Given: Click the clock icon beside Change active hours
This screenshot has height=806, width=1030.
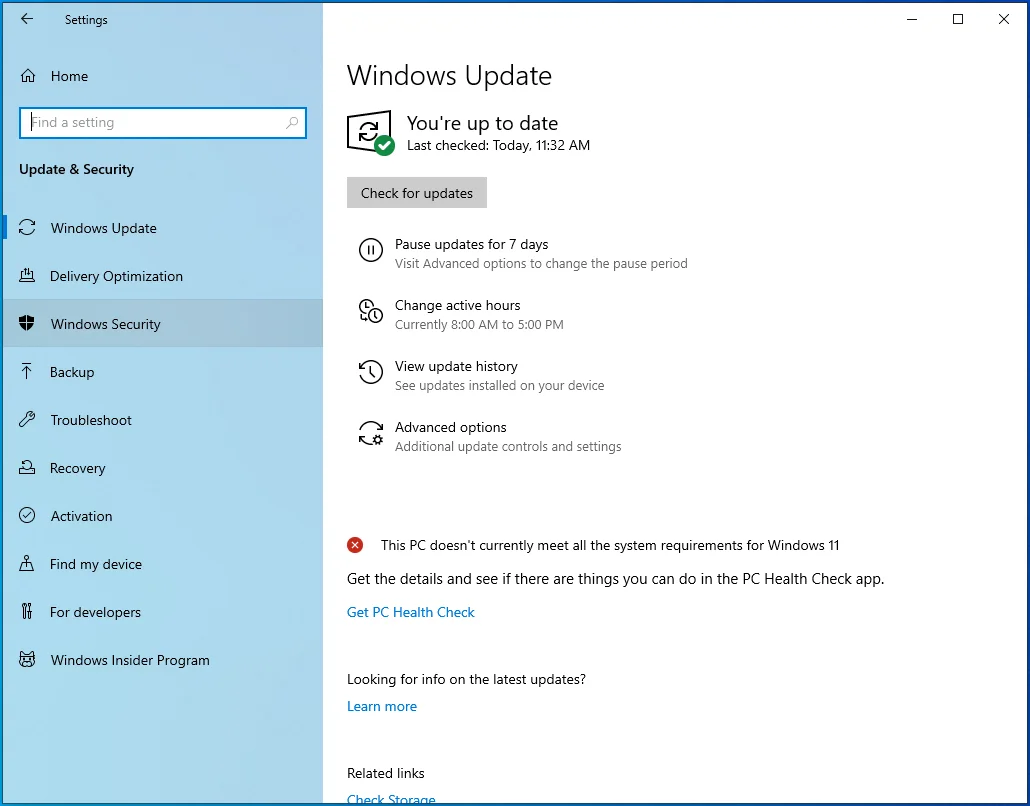Looking at the screenshot, I should point(370,311).
